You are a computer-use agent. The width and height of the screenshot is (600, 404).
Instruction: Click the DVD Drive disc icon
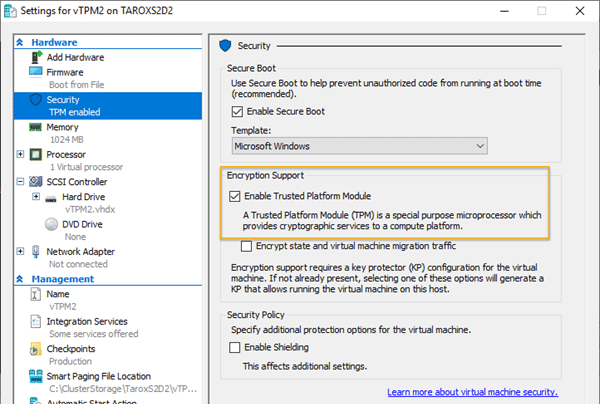[51, 224]
